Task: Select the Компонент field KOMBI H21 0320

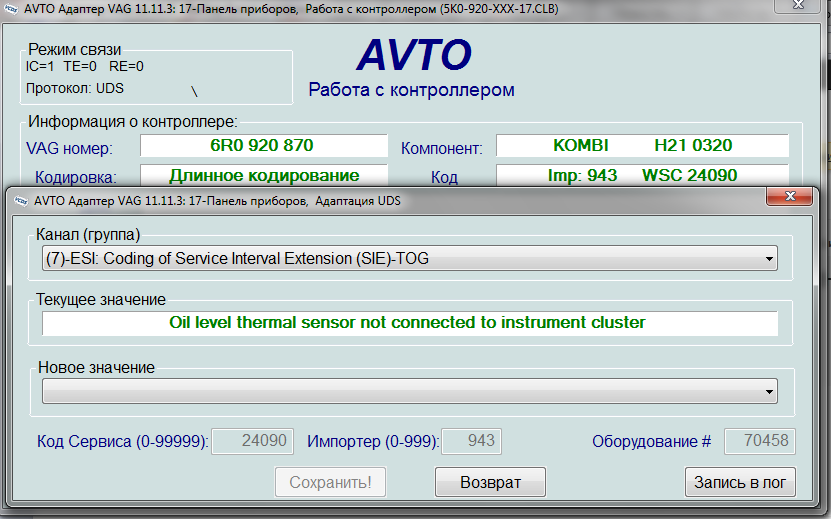Action: 642,146
